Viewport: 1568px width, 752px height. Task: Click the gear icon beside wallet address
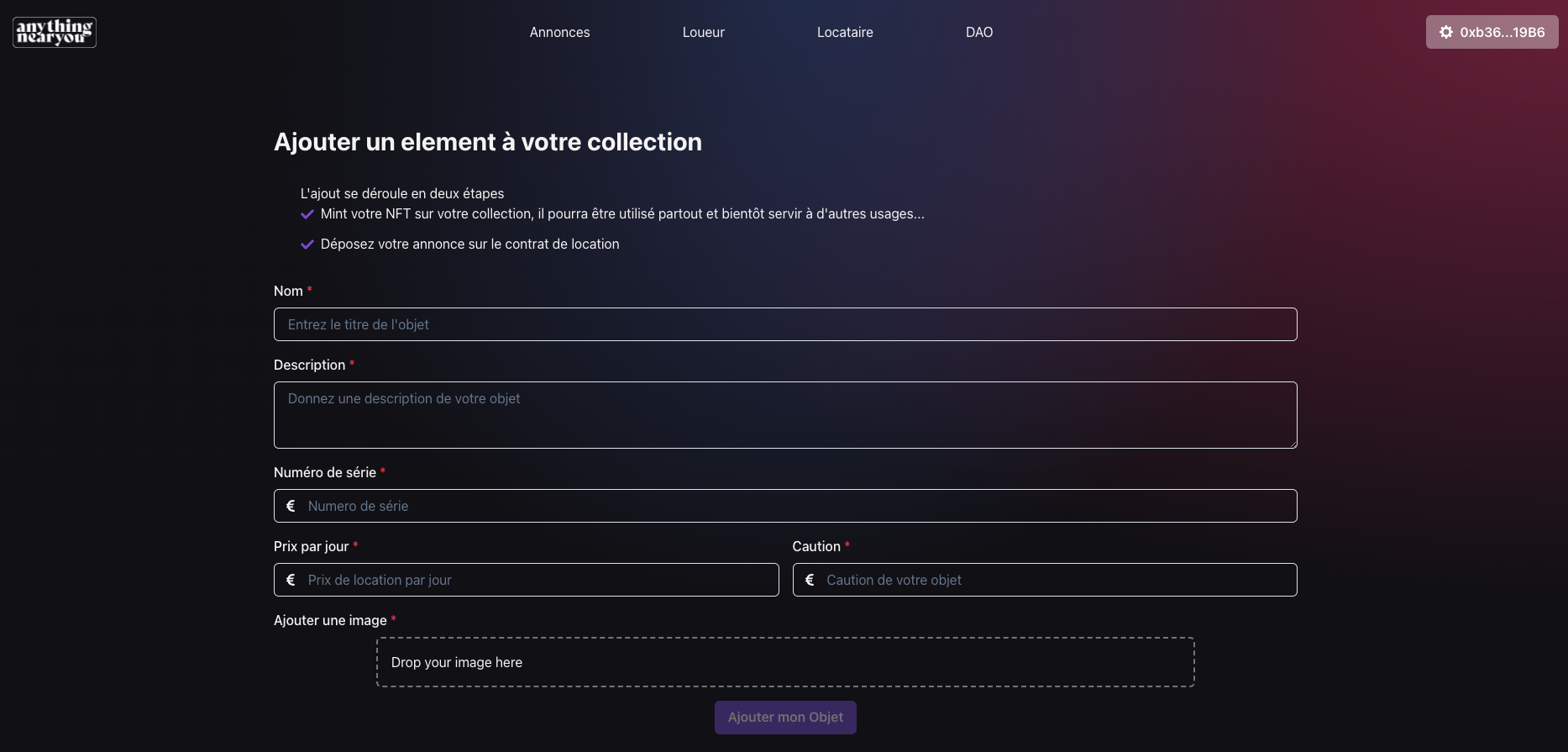click(1446, 32)
